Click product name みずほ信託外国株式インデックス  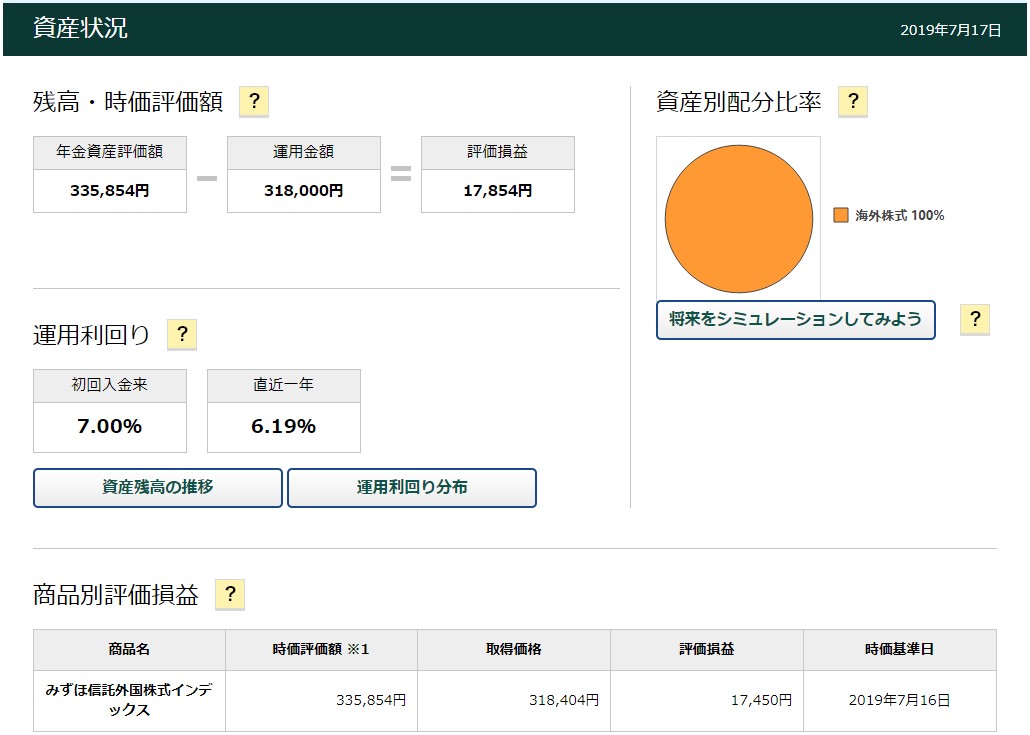(129, 700)
